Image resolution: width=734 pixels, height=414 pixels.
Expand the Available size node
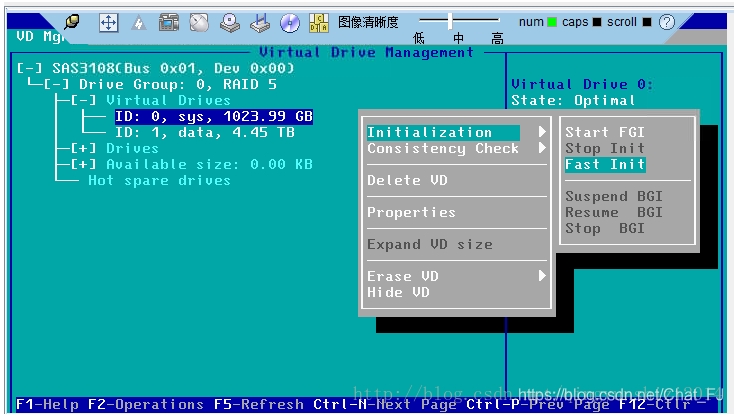(x=84, y=164)
